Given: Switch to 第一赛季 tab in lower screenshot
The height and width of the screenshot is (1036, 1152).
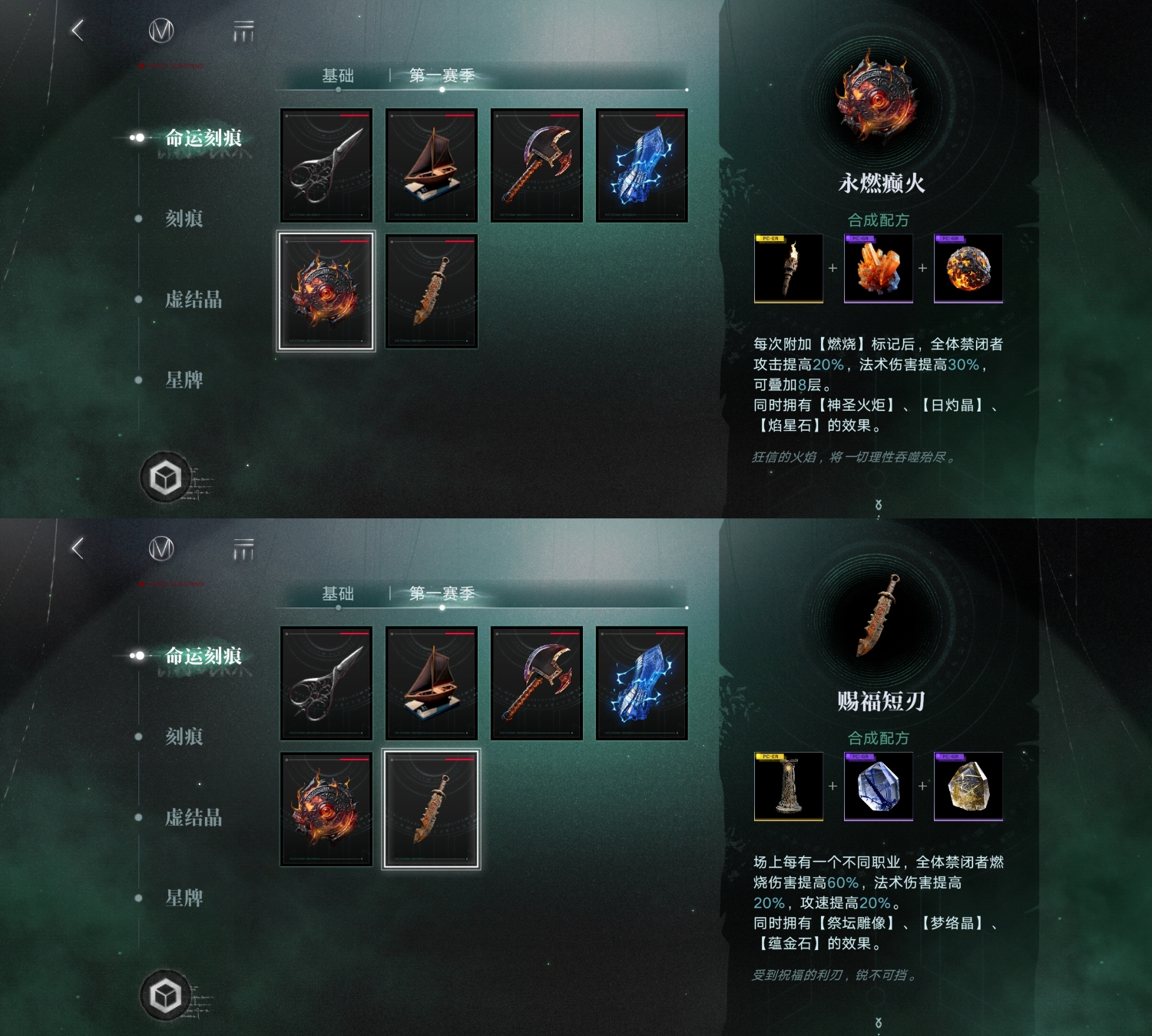Looking at the screenshot, I should point(442,594).
